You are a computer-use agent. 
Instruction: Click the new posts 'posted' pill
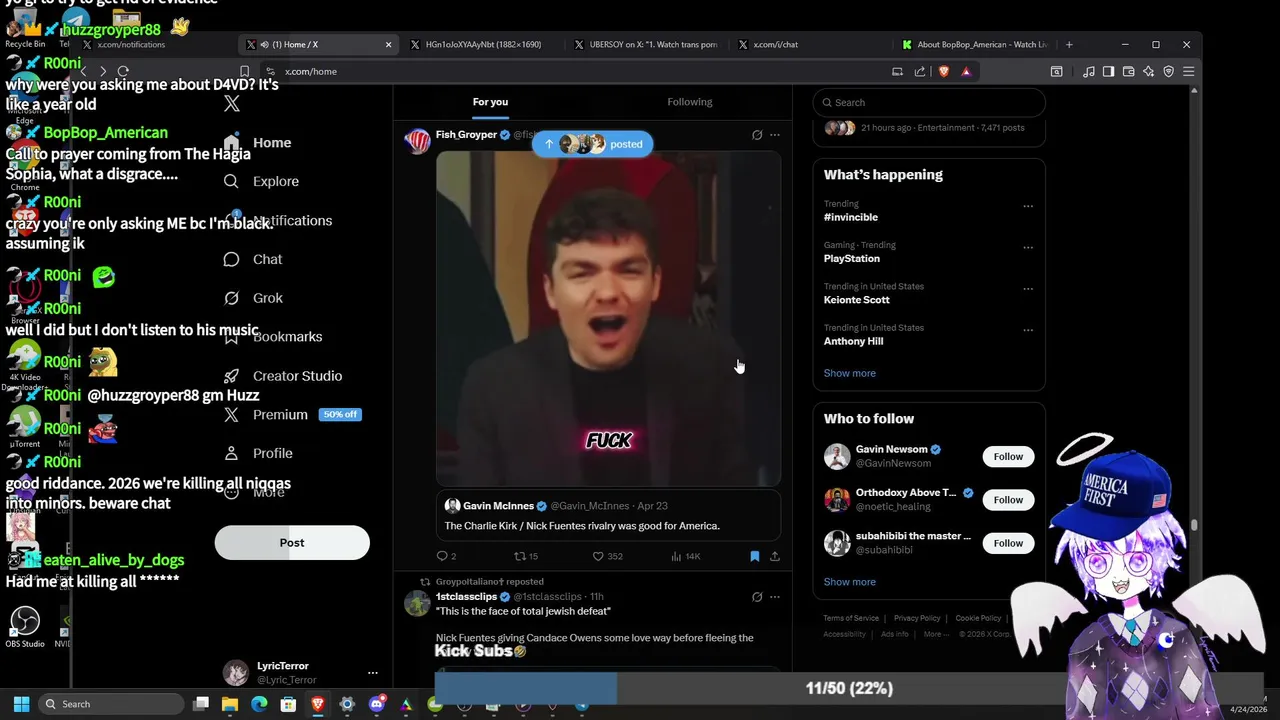pyautogui.click(x=593, y=144)
